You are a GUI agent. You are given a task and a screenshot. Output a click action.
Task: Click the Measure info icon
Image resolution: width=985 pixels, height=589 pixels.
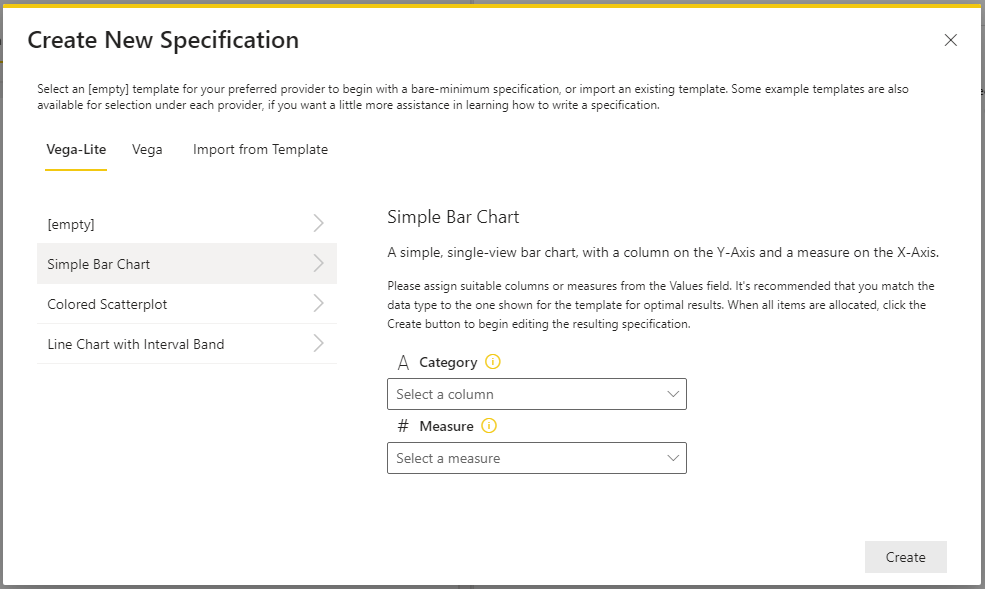(489, 426)
